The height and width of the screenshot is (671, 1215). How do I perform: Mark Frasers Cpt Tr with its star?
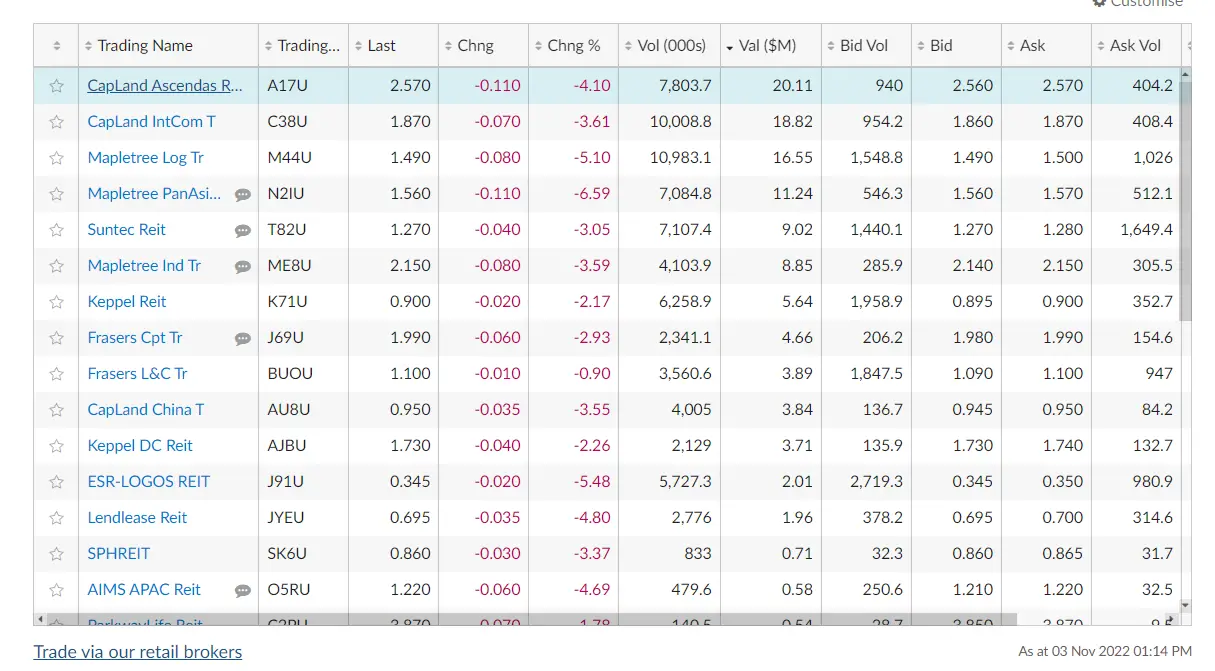click(56, 338)
